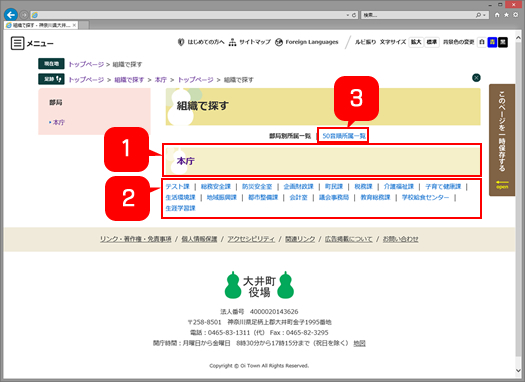
Task: Click the Foreign Languages globe icon
Action: 279,42
